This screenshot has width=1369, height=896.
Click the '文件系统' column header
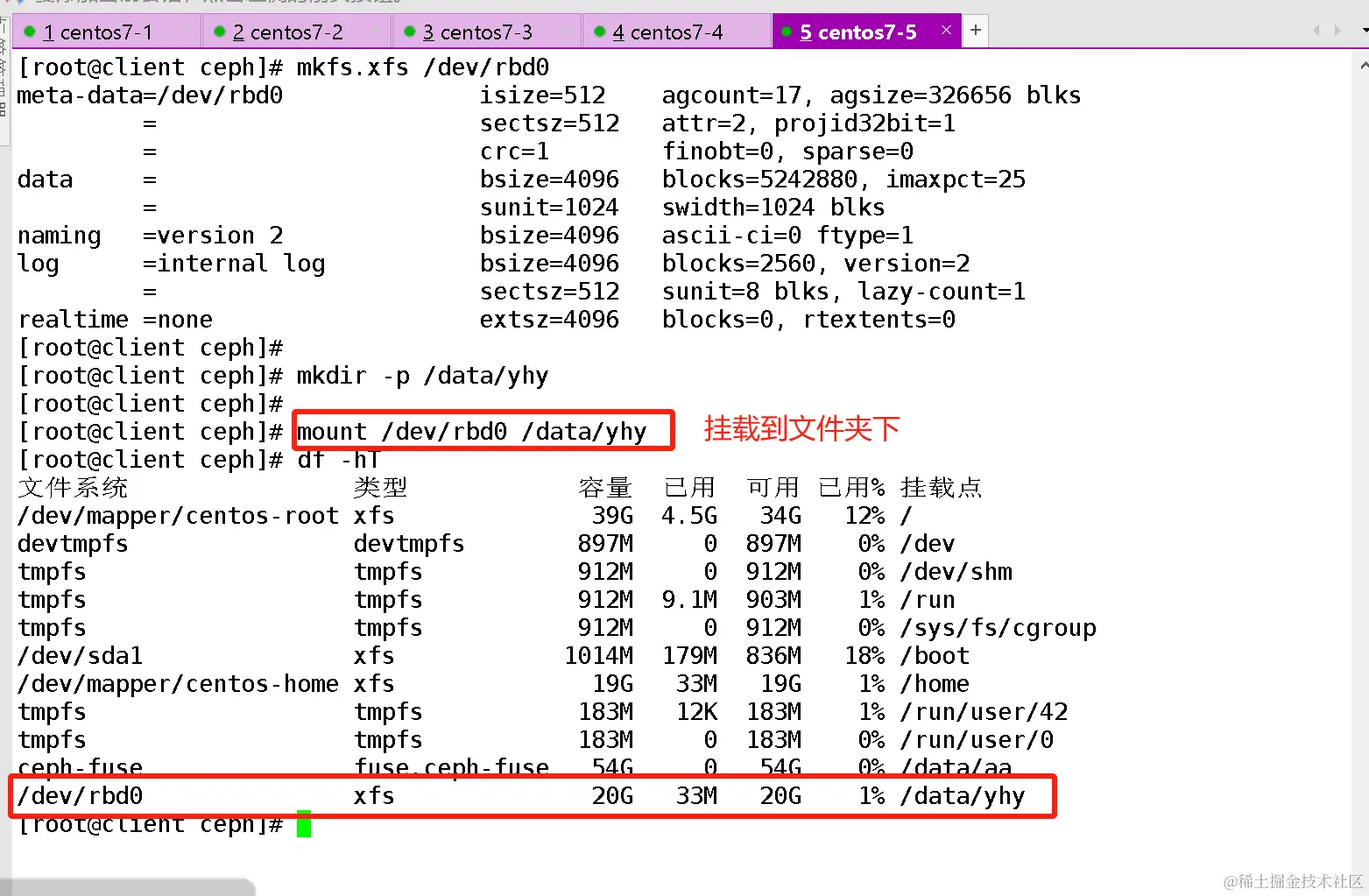[x=73, y=488]
